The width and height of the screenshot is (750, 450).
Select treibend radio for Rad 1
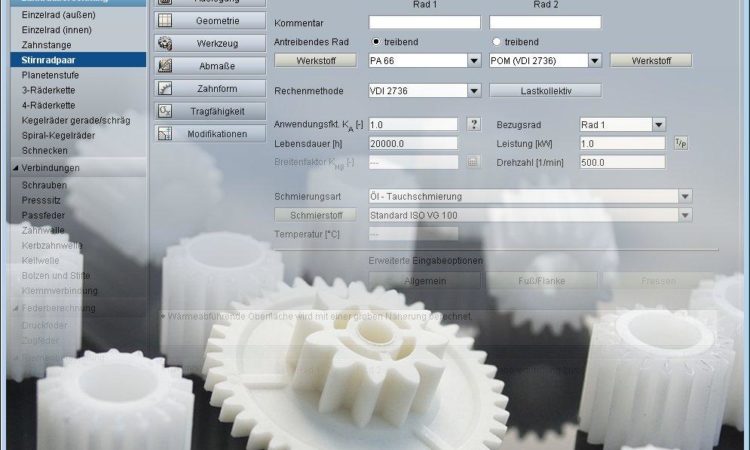pyautogui.click(x=376, y=42)
